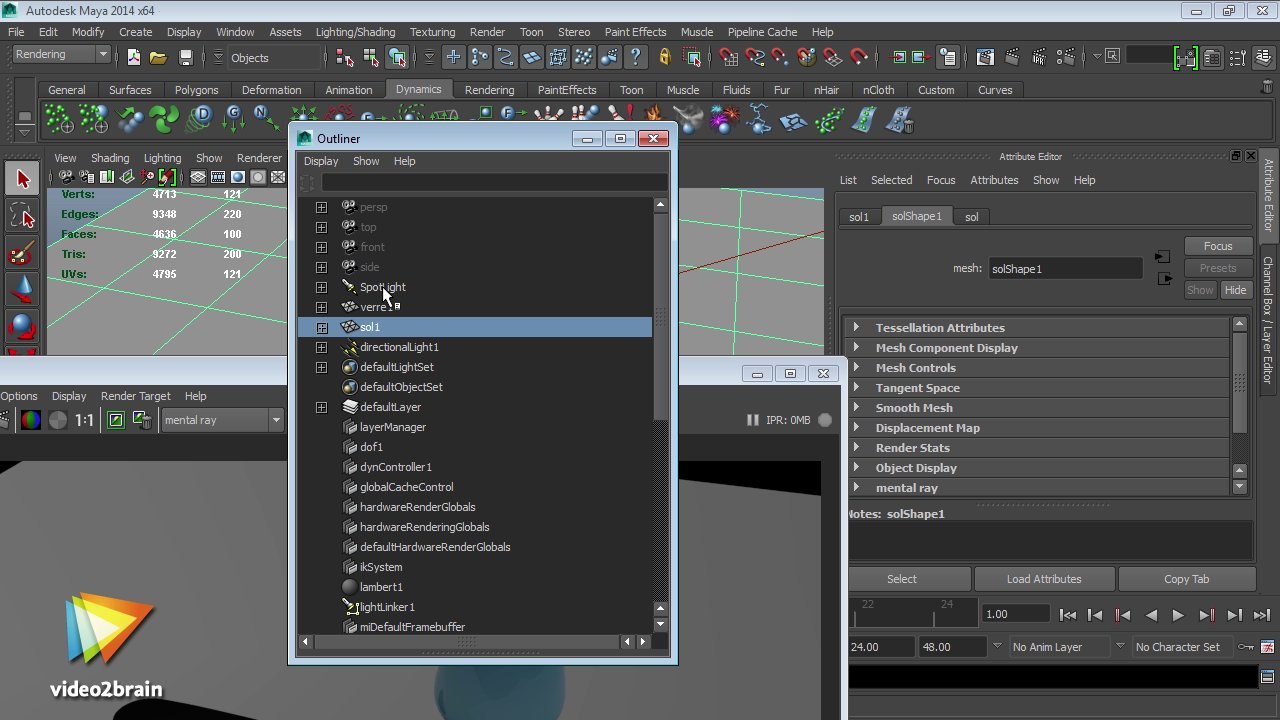Switch to the Polygons shelf tab
Image resolution: width=1280 pixels, height=720 pixels.
coord(196,90)
